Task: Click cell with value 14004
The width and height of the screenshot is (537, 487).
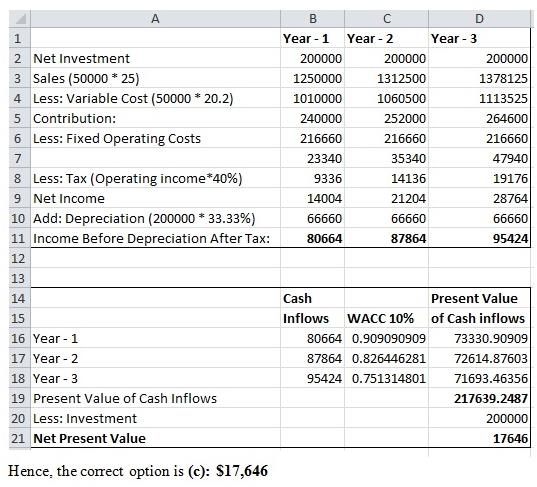Action: (x=312, y=198)
